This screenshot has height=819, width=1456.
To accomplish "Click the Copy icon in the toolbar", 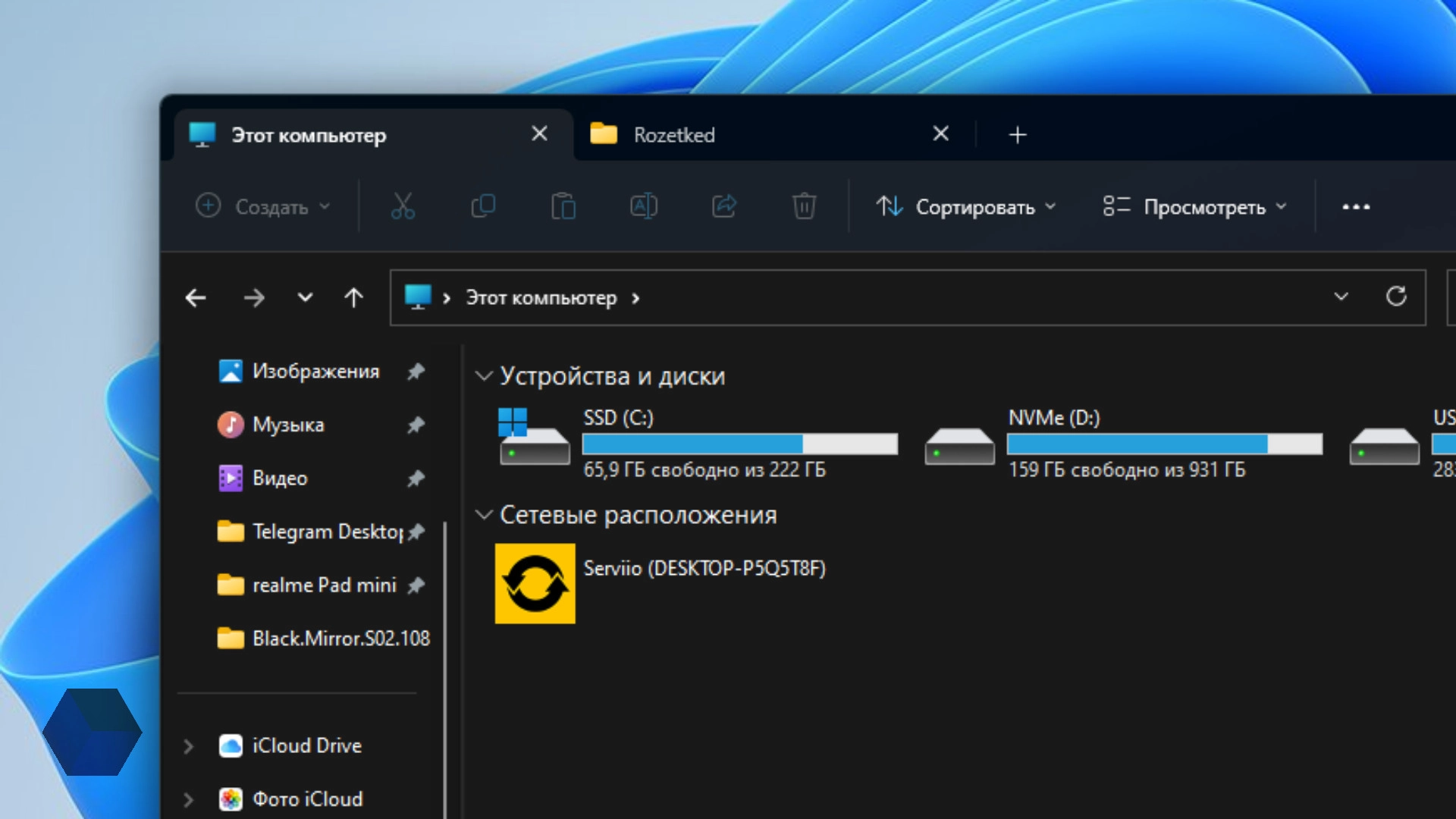I will pyautogui.click(x=483, y=206).
